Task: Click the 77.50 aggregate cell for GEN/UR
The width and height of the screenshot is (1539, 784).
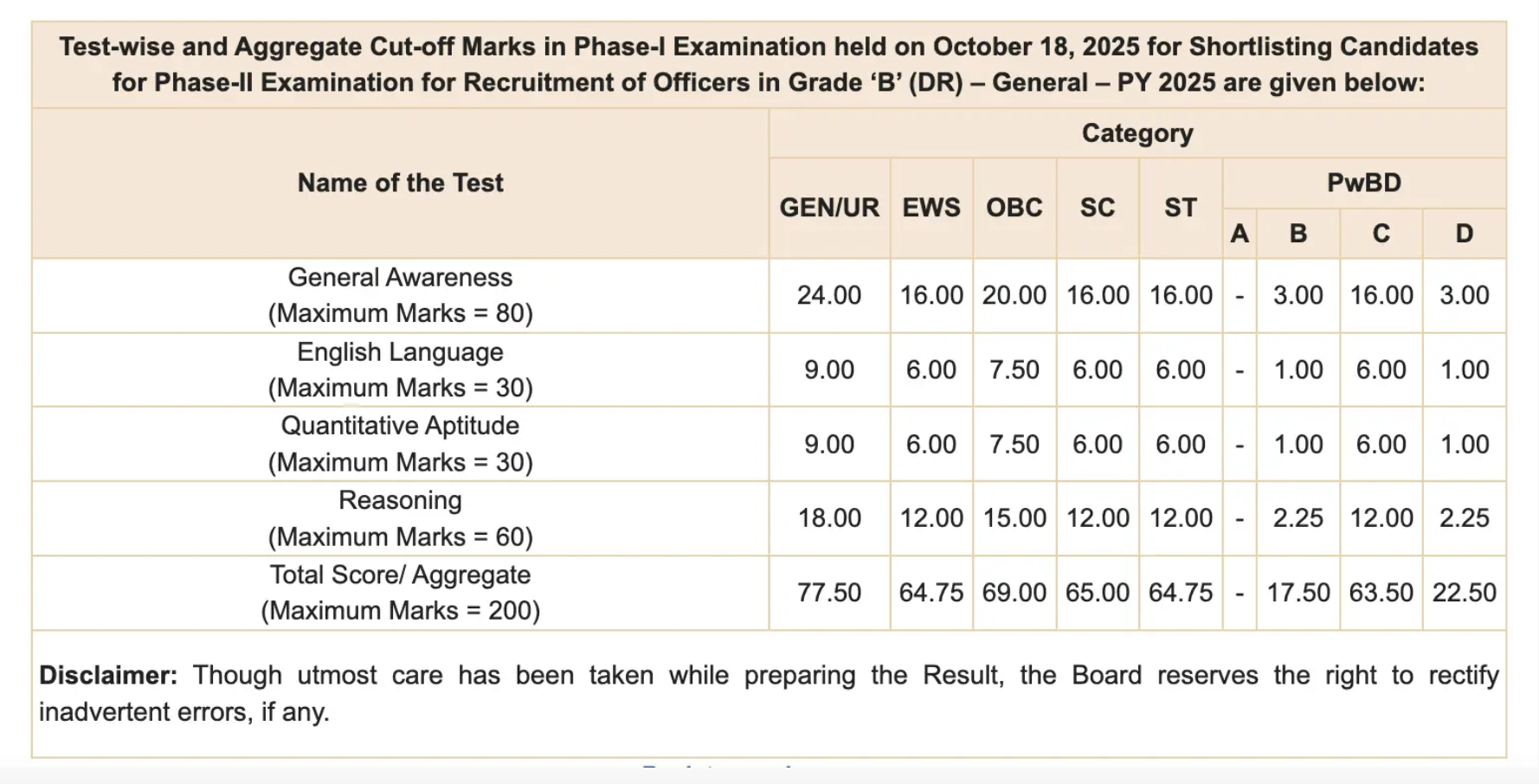Action: point(829,593)
